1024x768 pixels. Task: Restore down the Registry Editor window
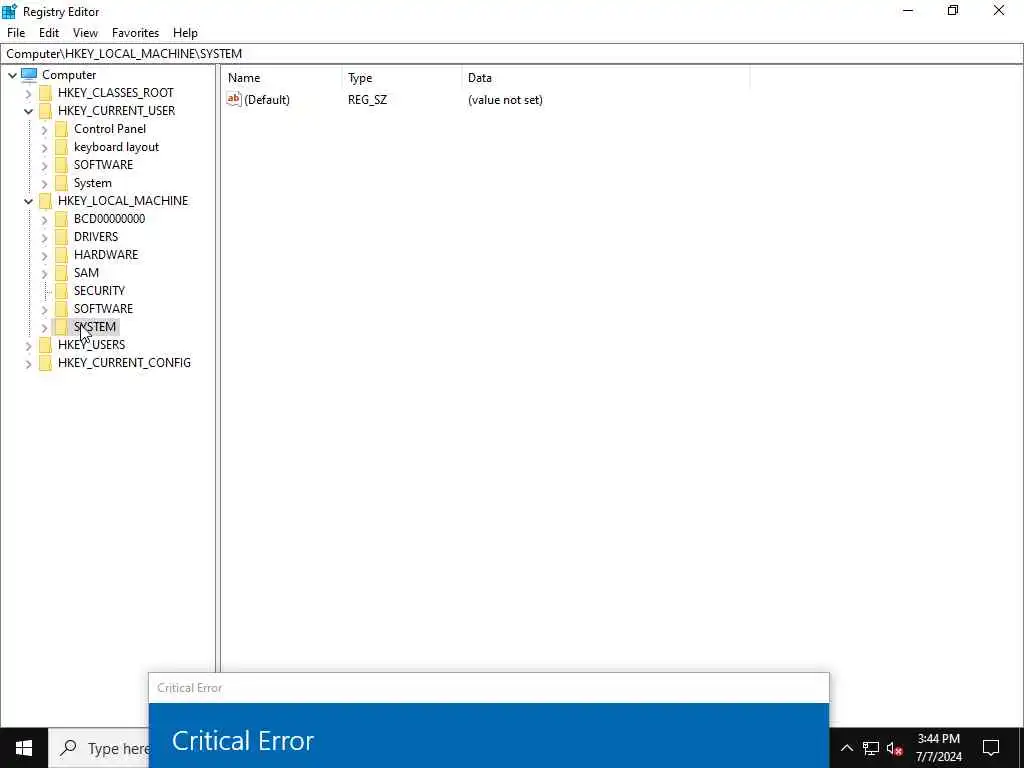tap(953, 10)
